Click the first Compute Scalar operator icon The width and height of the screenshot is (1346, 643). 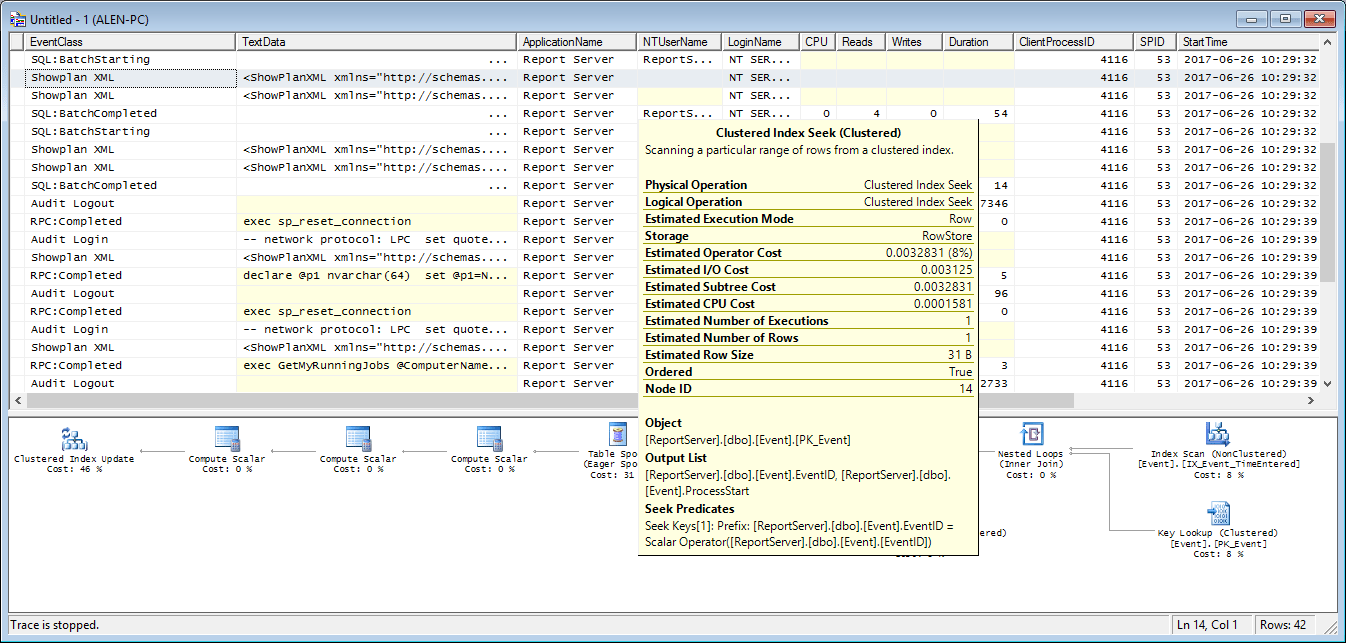(x=225, y=438)
